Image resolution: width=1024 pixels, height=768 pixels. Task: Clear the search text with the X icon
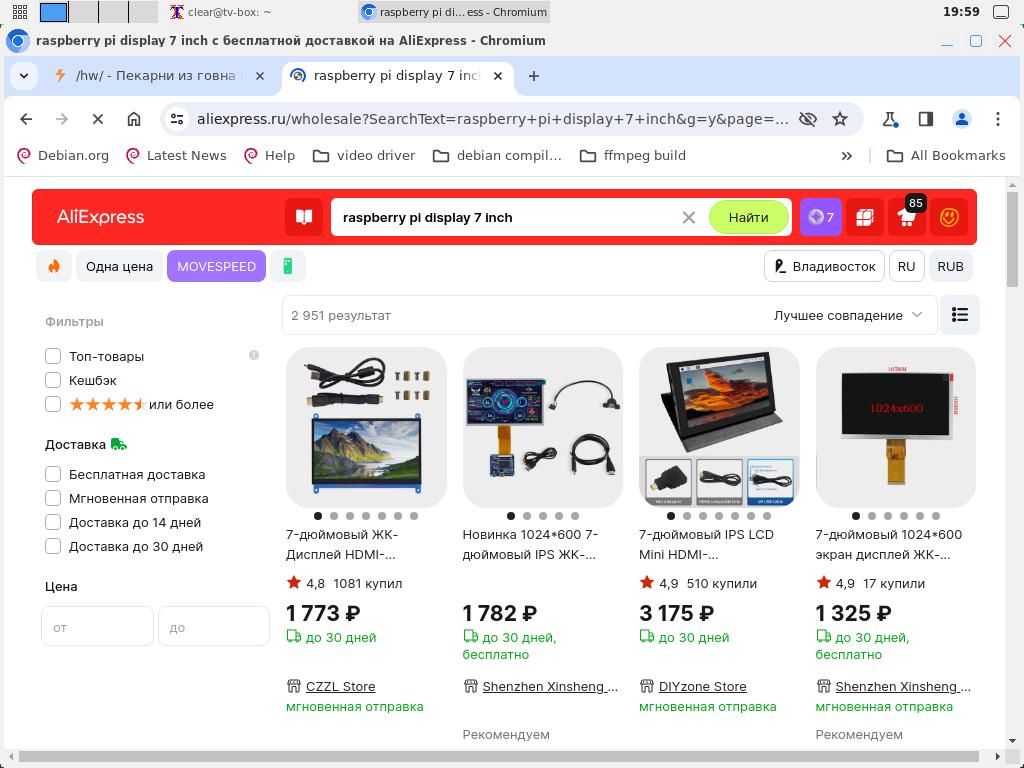pyautogui.click(x=688, y=217)
